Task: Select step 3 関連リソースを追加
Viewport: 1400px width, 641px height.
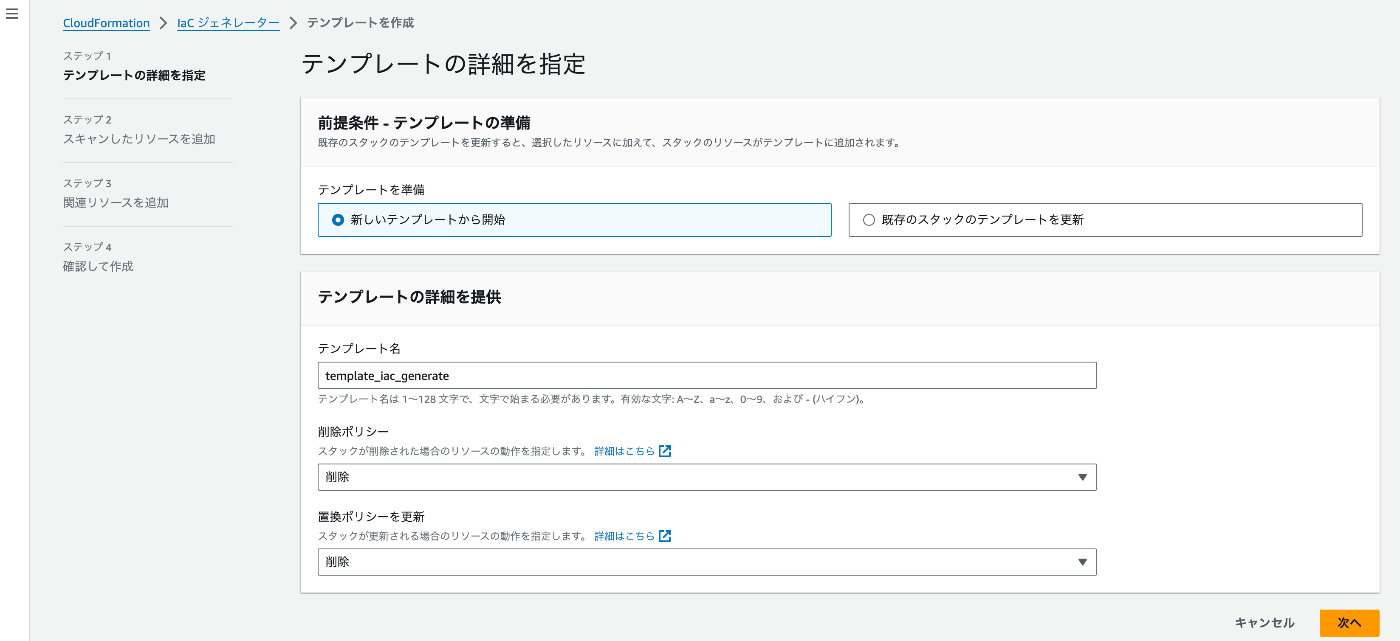Action: point(116,202)
